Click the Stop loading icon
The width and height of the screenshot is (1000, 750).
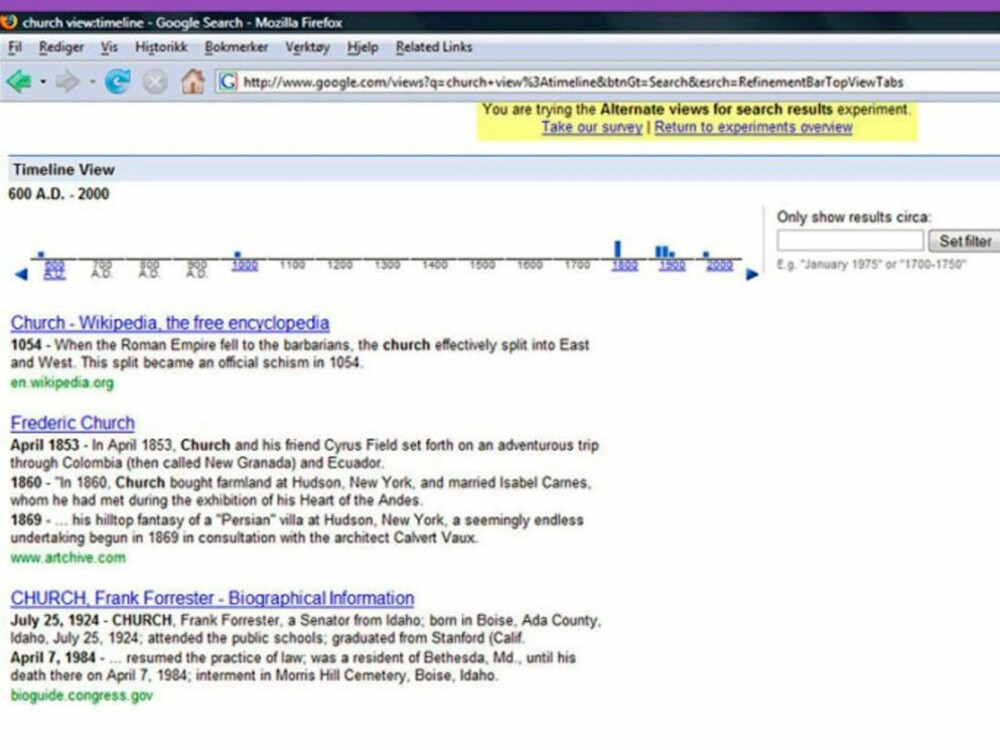coord(154,82)
